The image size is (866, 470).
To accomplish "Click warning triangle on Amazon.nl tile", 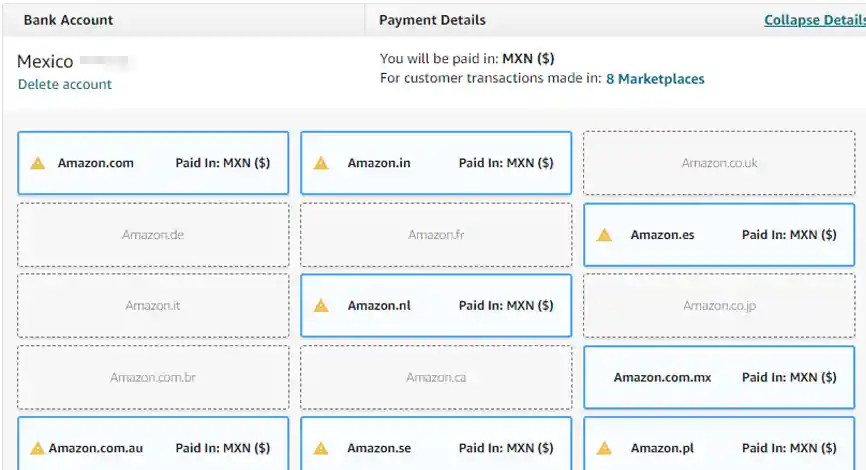I will (321, 306).
